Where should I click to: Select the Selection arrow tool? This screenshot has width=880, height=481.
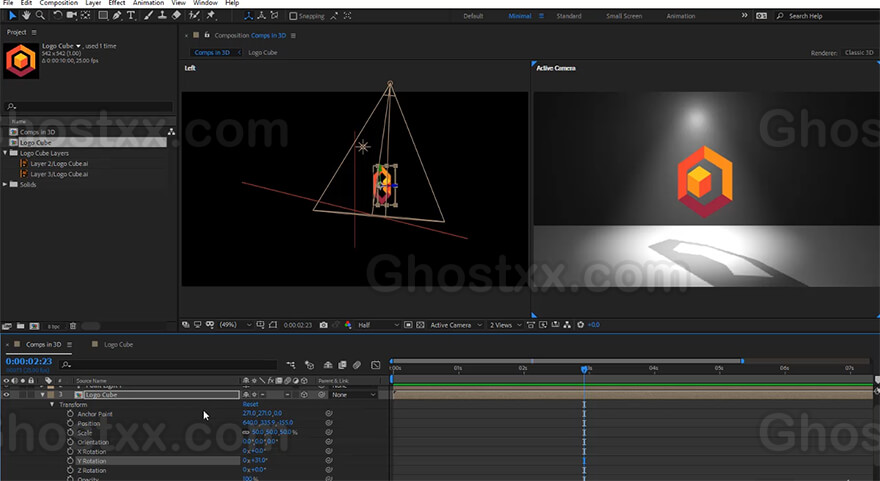pos(12,16)
